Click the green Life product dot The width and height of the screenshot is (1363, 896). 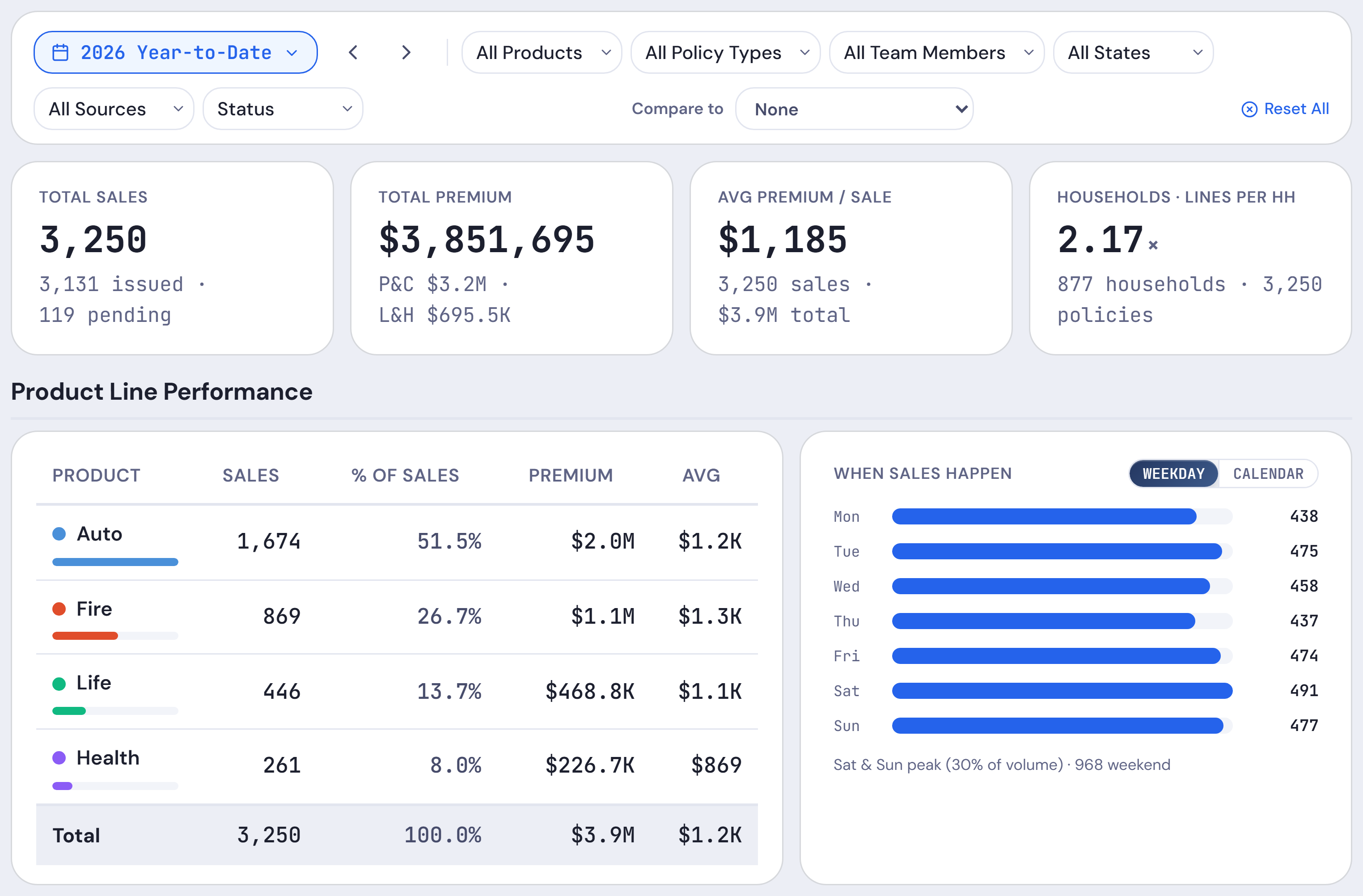(x=59, y=683)
